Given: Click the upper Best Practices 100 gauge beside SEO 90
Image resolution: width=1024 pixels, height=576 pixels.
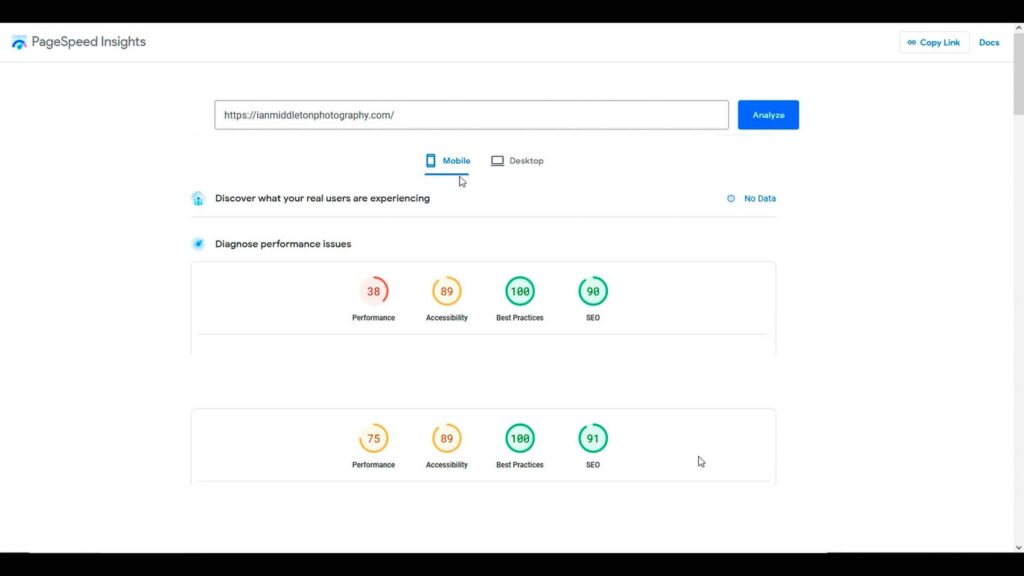Looking at the screenshot, I should pos(520,291).
